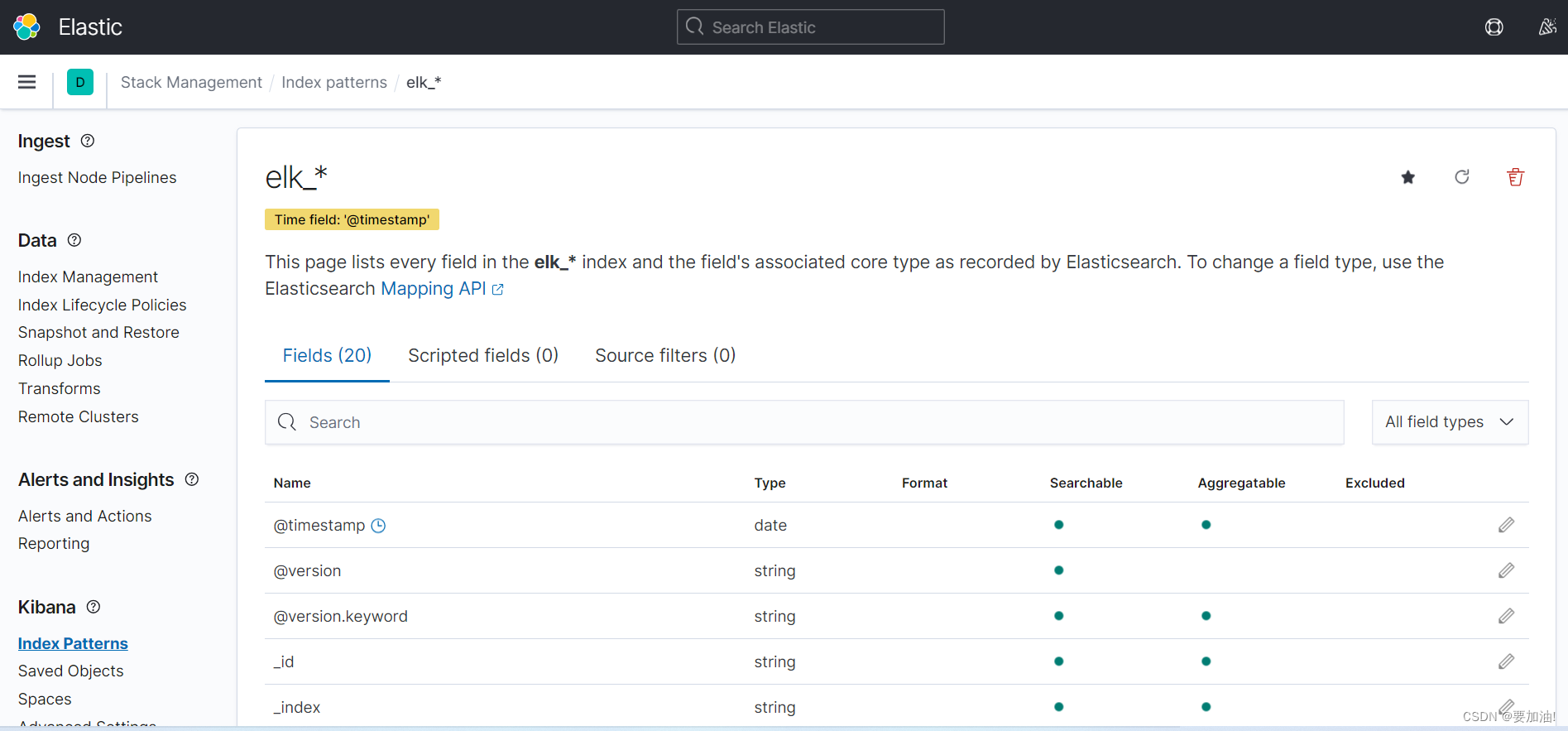Click the Name column header
The height and width of the screenshot is (731, 1568).
tap(292, 483)
